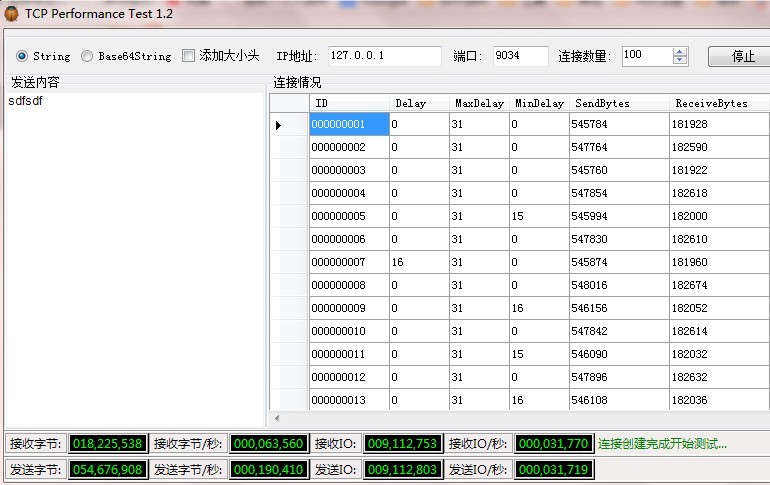Click the 发送IO counter 009,112,803

point(403,470)
